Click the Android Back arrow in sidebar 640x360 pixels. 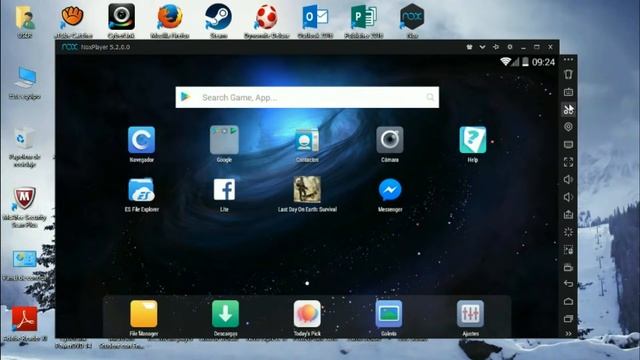tap(568, 284)
